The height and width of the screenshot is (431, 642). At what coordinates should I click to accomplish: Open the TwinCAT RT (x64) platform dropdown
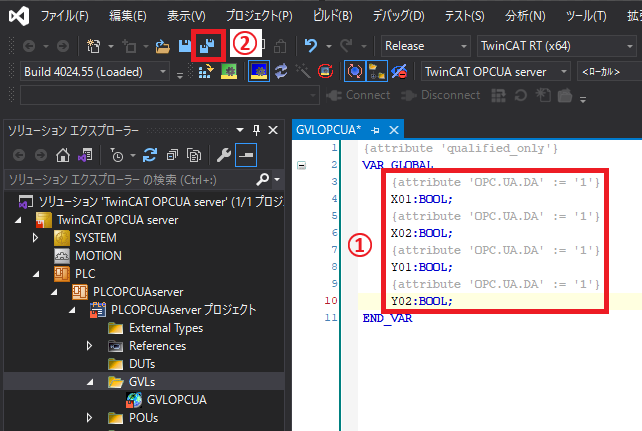(556, 46)
